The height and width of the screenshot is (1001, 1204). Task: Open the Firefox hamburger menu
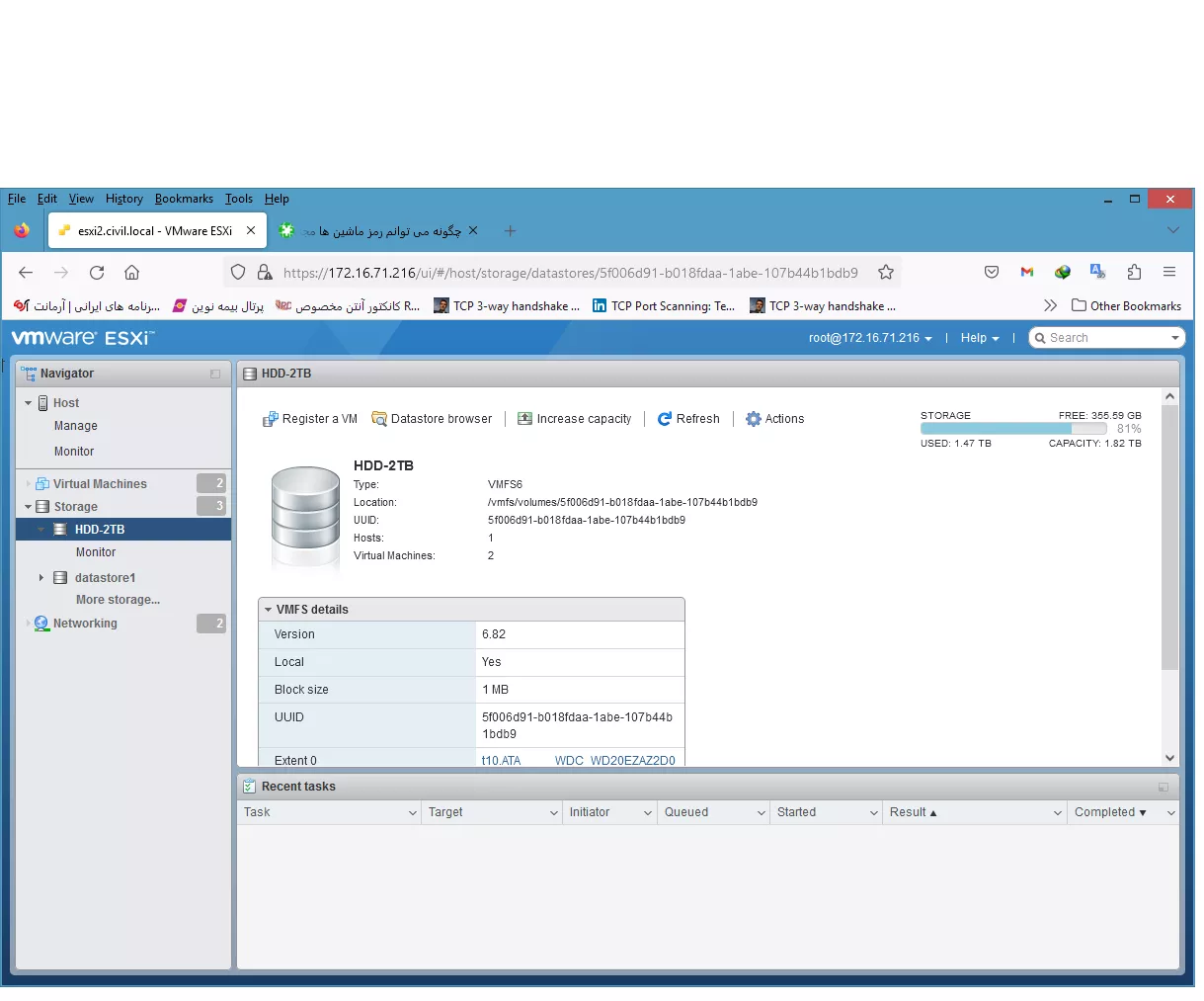point(1169,273)
